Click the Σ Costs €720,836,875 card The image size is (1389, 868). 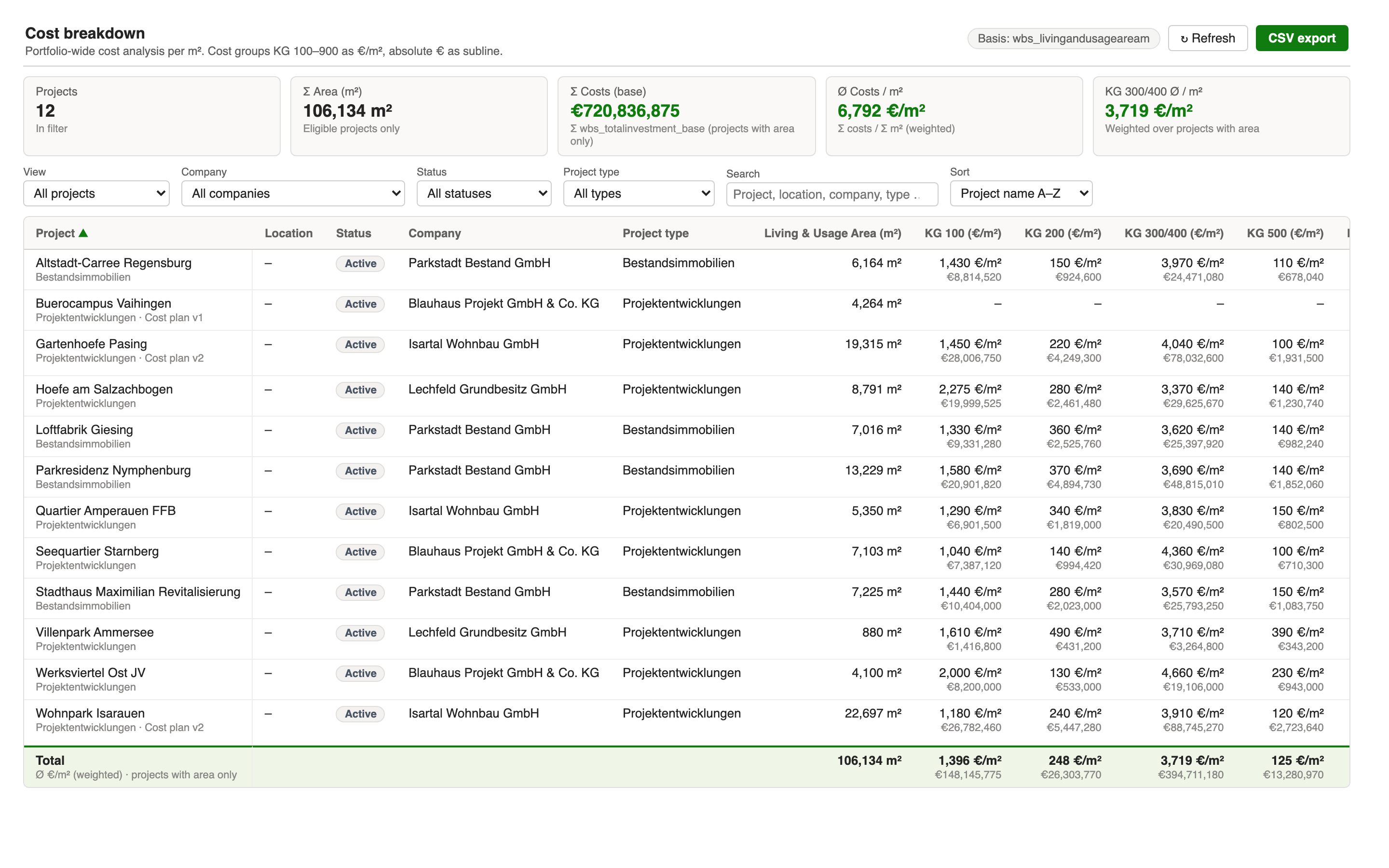pyautogui.click(x=686, y=116)
